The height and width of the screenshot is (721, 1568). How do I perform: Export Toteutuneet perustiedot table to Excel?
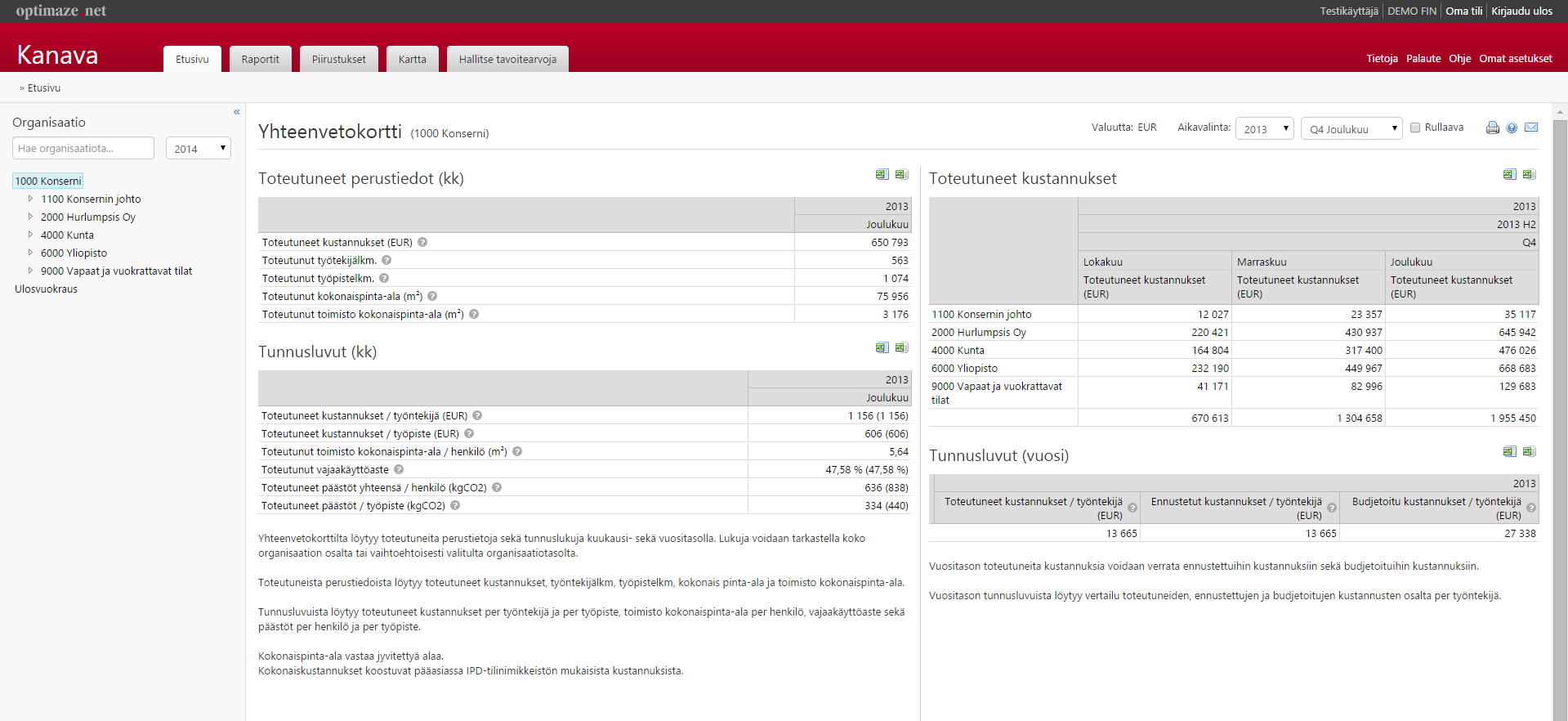(x=882, y=174)
